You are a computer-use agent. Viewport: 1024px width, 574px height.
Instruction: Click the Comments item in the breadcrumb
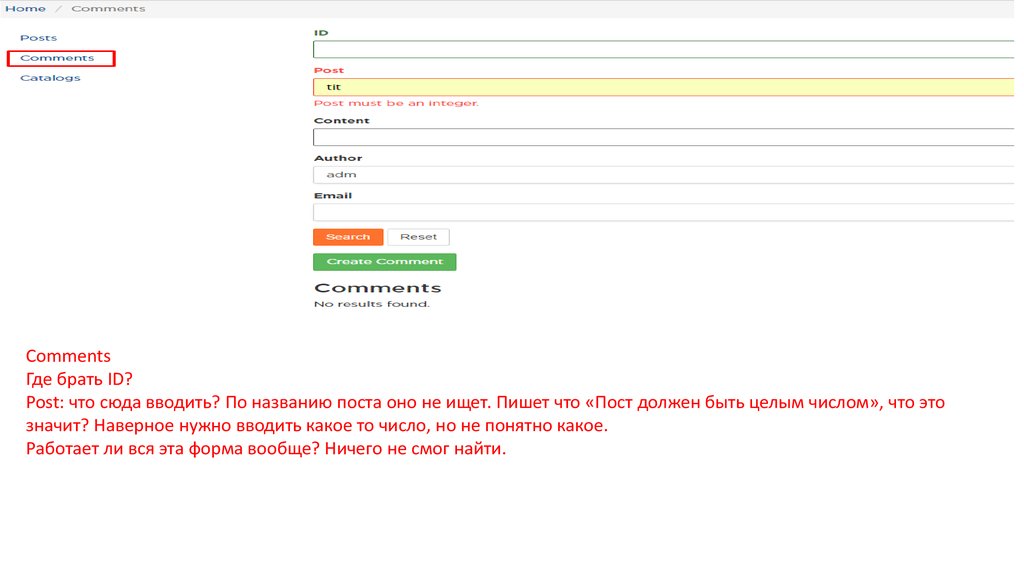tap(108, 8)
